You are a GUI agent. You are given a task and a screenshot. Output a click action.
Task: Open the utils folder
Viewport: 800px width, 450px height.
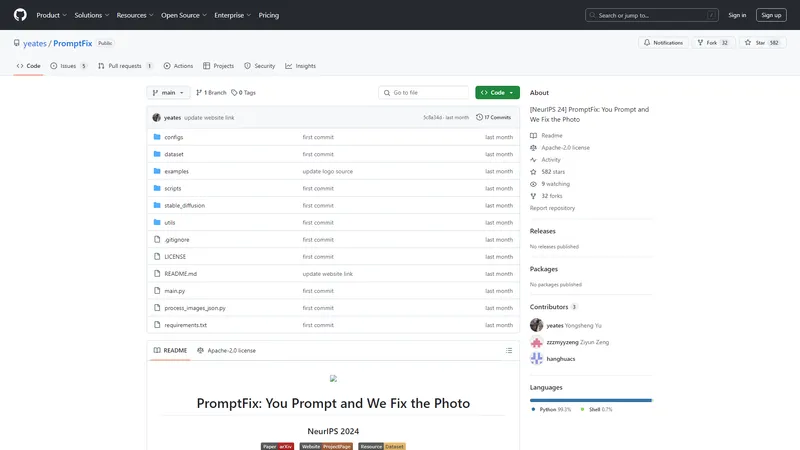(170, 222)
